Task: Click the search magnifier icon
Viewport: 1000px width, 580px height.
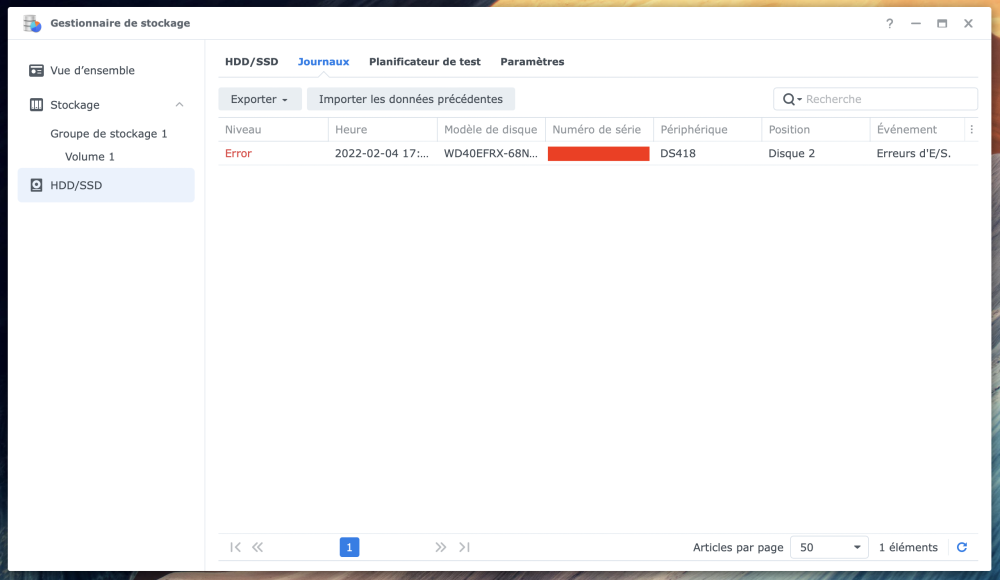Action: point(789,99)
